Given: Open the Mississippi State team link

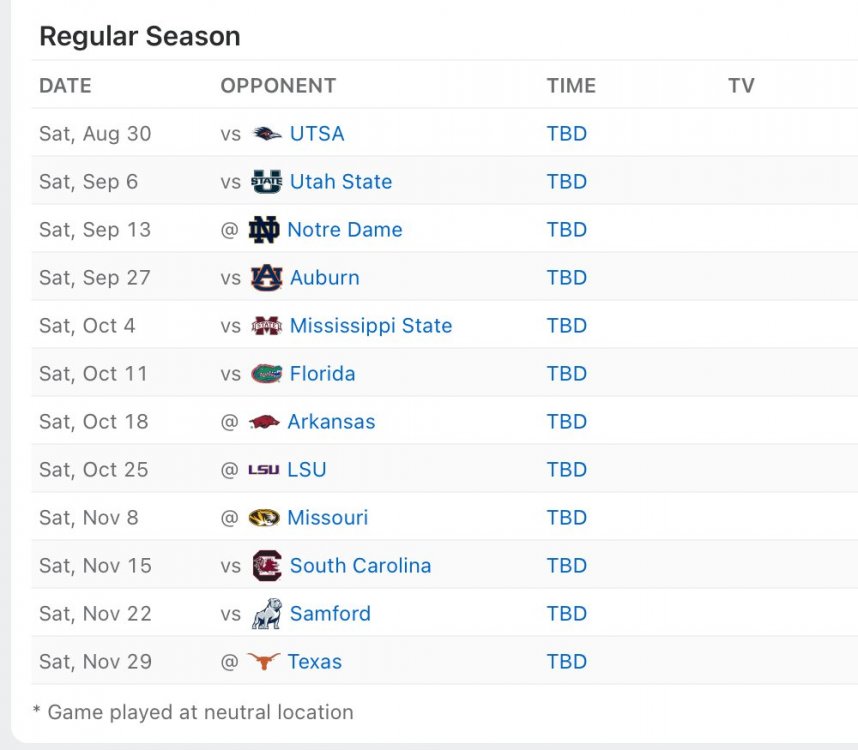Looking at the screenshot, I should (371, 326).
